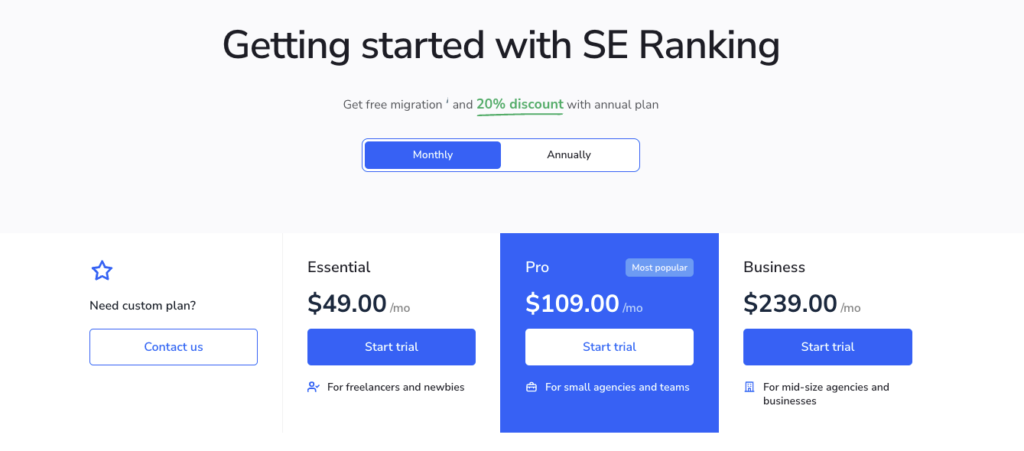The image size is (1024, 451).
Task: Start trial for the Pro plan
Action: click(609, 347)
